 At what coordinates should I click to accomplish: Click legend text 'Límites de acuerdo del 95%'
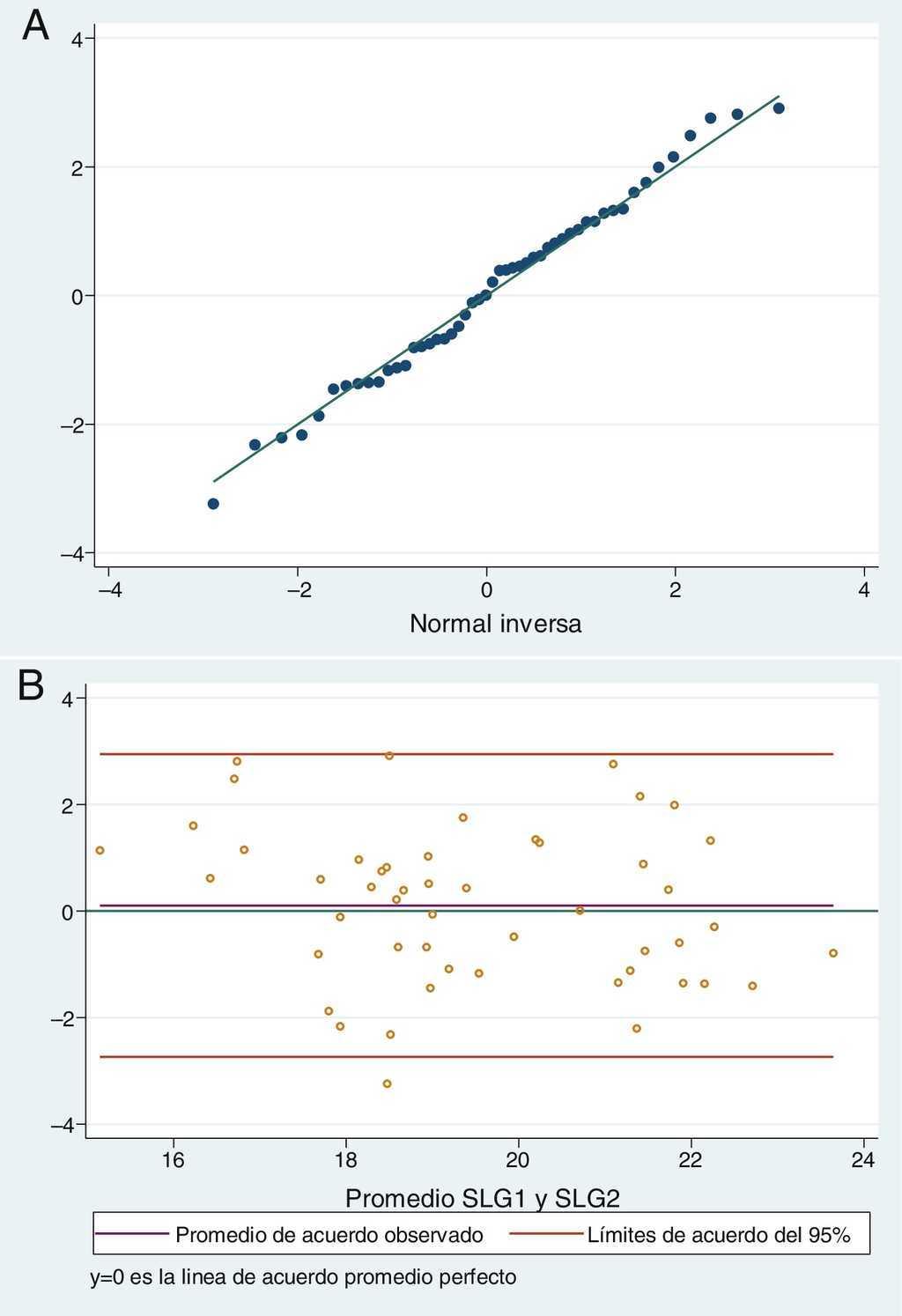[x=719, y=1235]
